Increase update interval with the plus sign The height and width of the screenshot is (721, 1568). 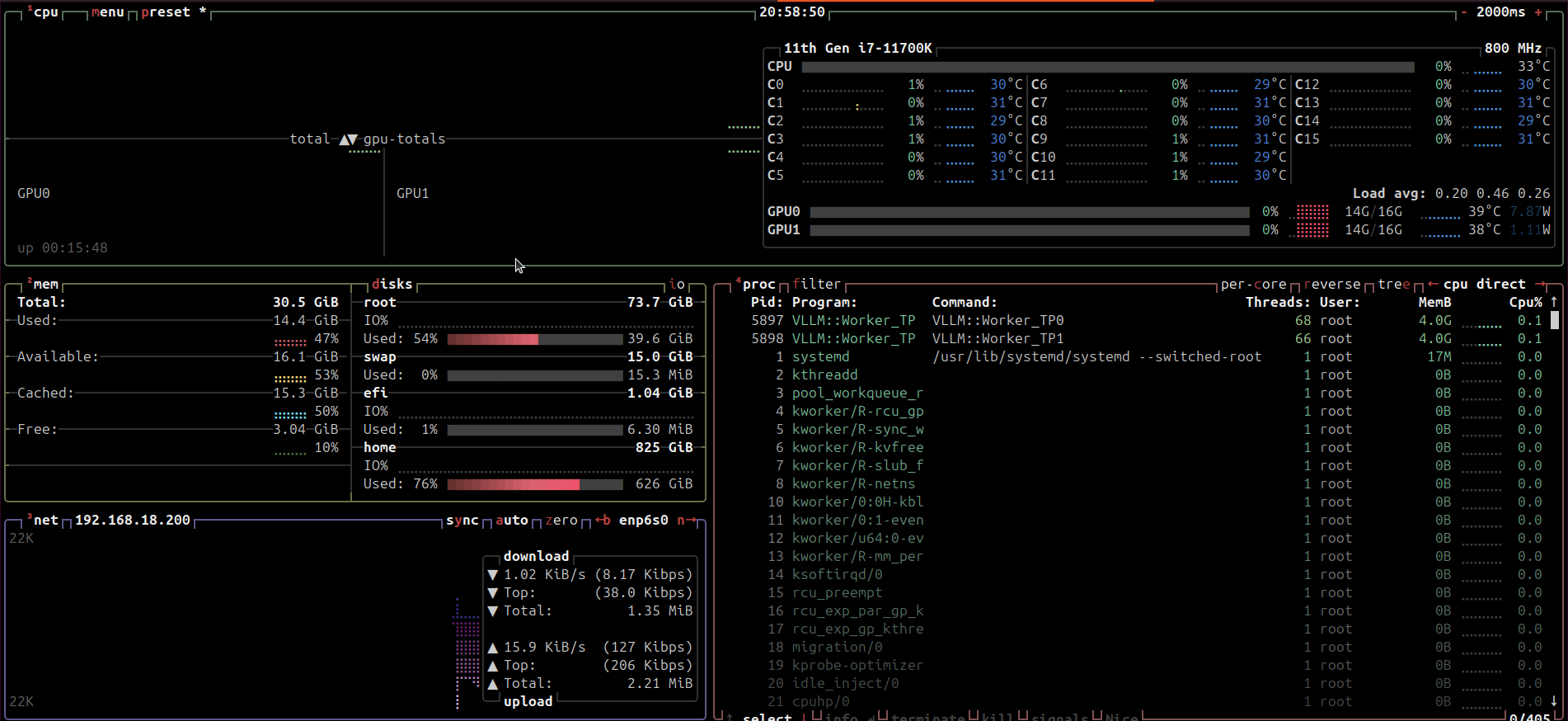[x=1538, y=12]
